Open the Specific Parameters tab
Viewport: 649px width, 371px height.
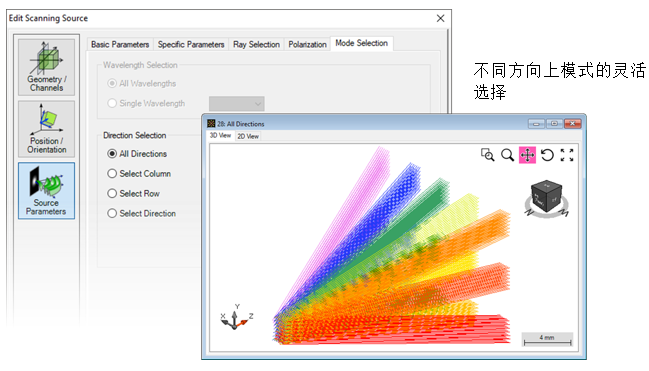[x=191, y=44]
